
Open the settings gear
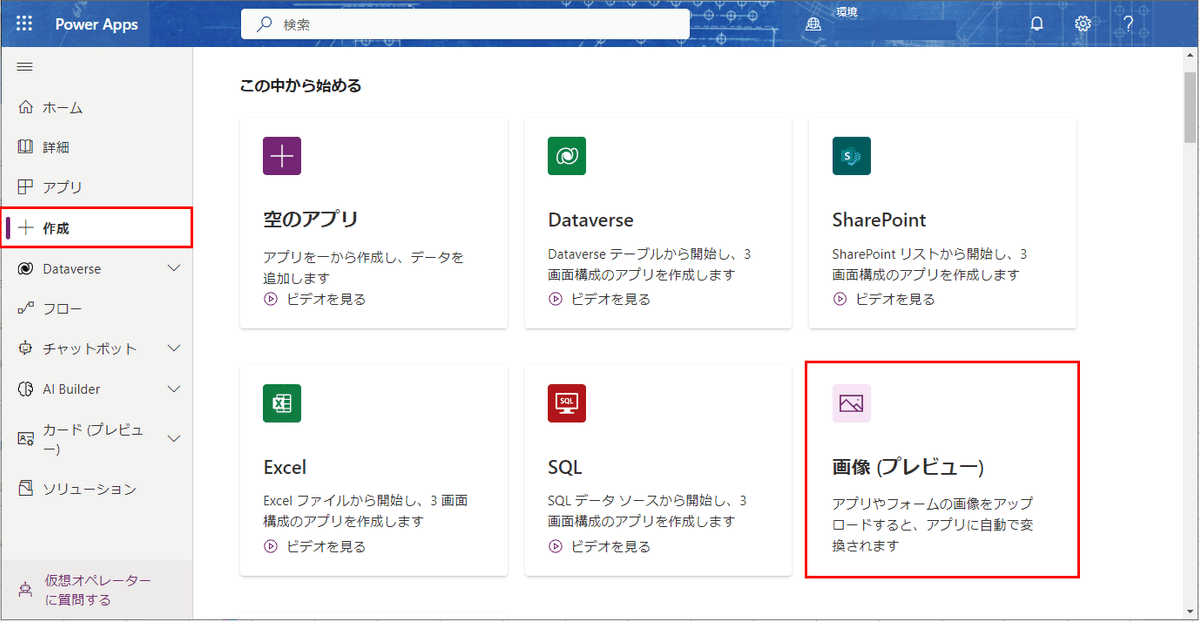point(1083,24)
